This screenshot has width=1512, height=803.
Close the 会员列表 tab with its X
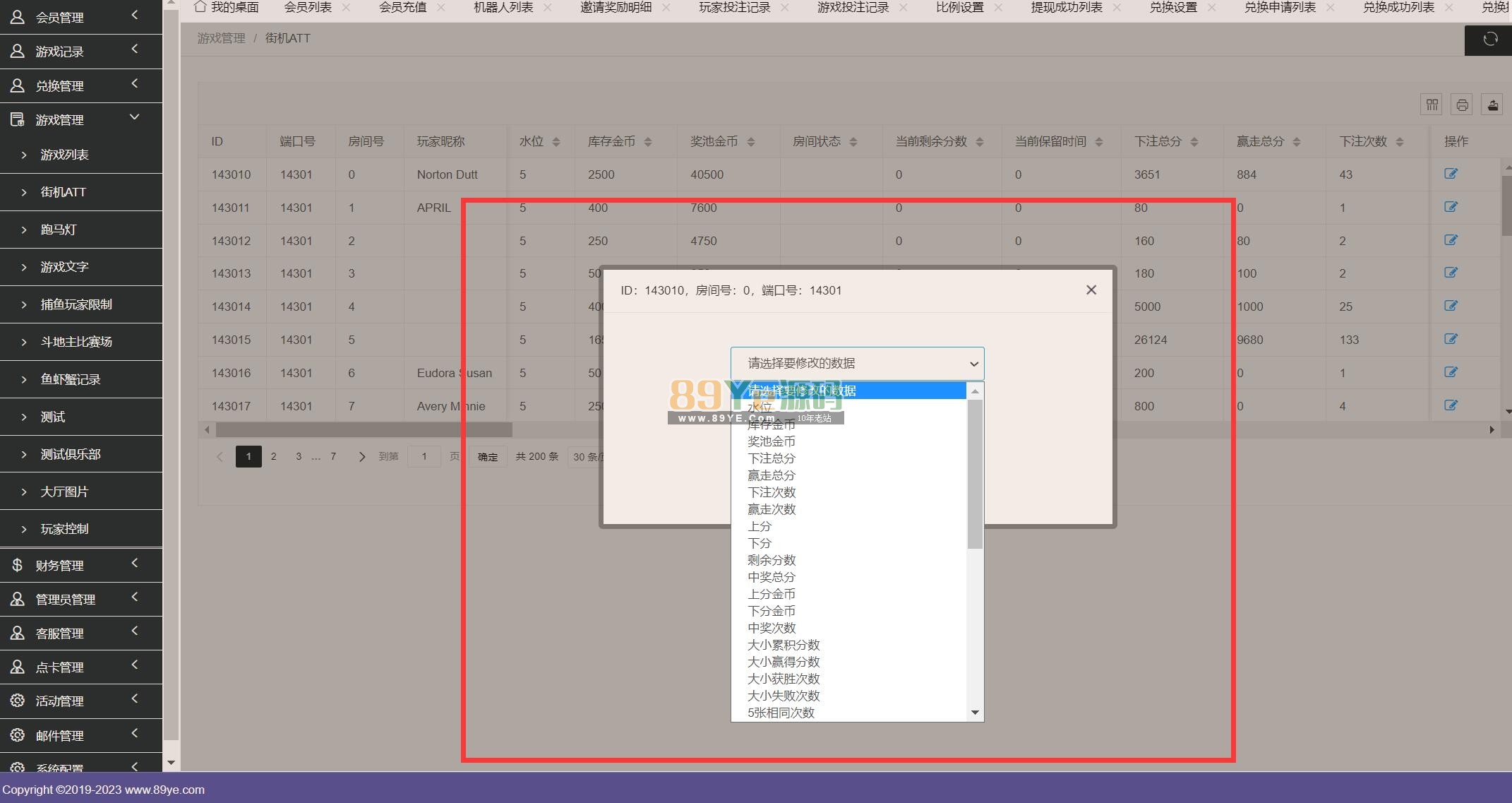[346, 8]
